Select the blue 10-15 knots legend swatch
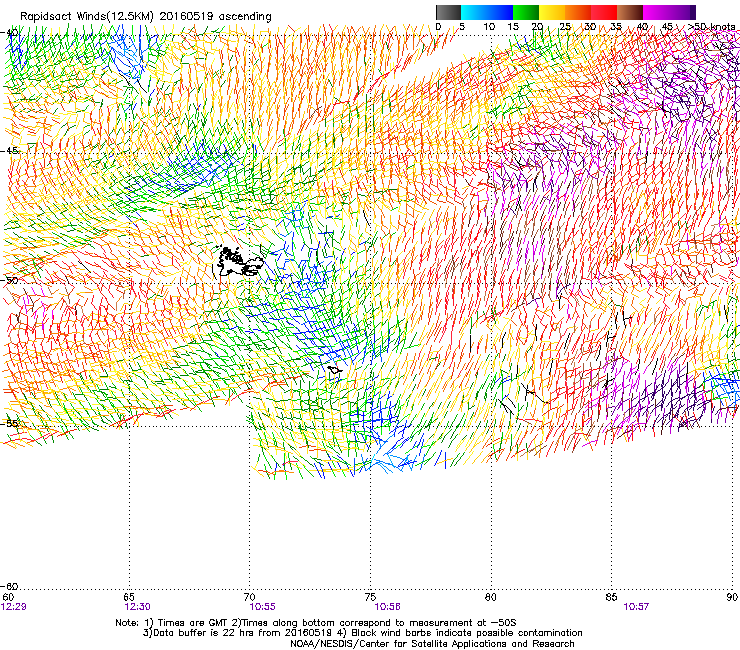This screenshot has height=650, width=740. (500, 12)
